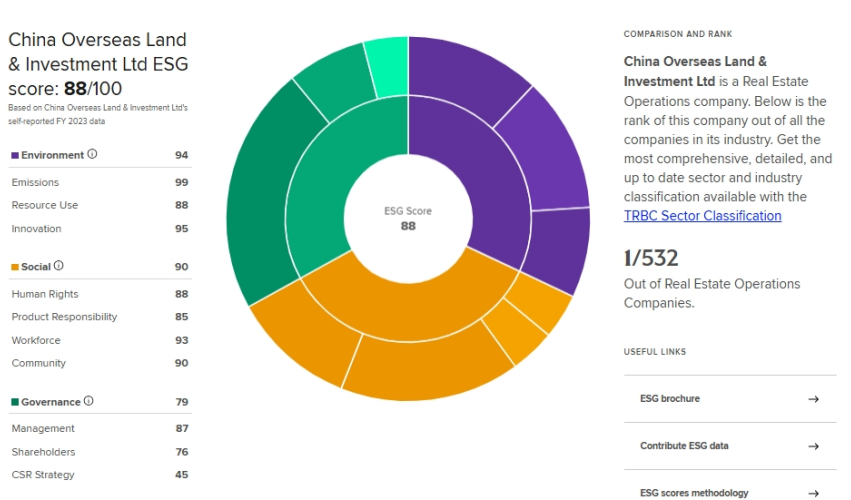
Task: Click the COMPARISON AND RANK heading
Action: 678,34
